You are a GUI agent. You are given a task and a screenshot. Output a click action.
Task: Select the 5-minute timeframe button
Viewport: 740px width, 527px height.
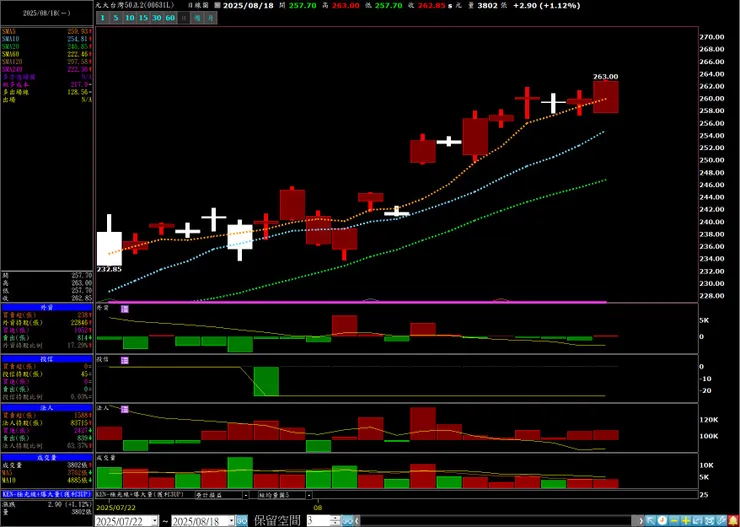click(116, 19)
